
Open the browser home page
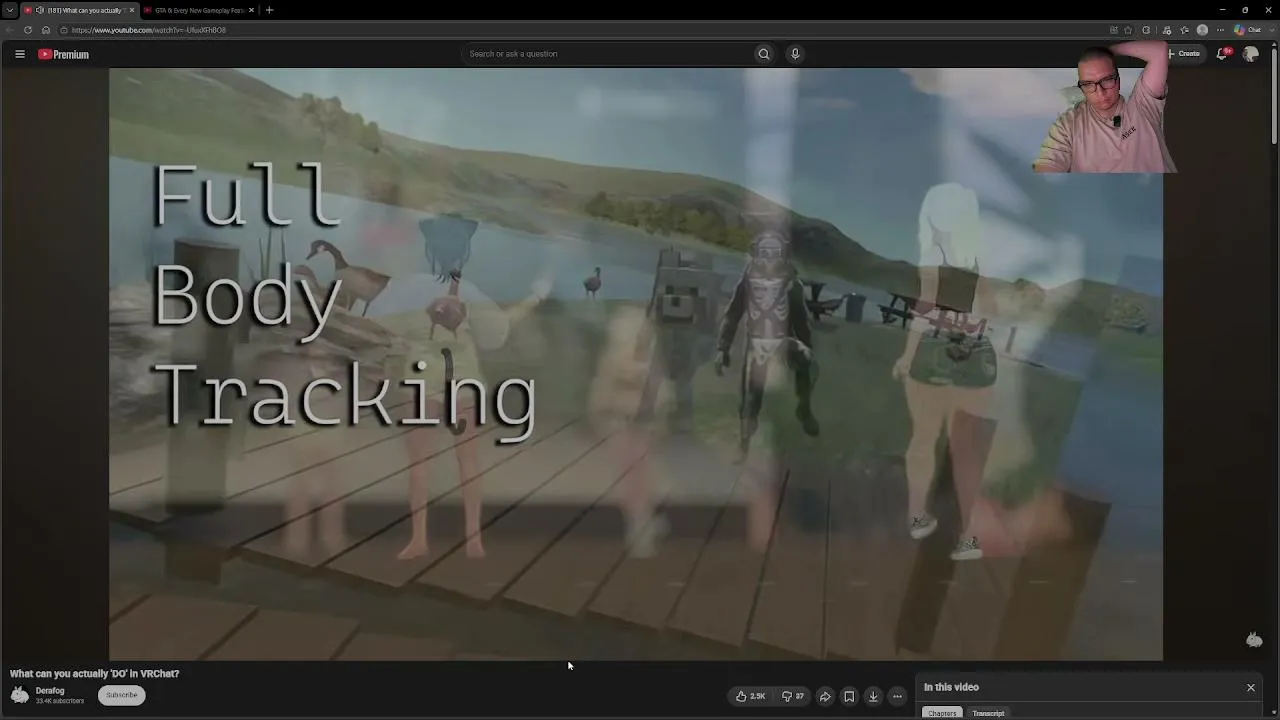point(45,30)
